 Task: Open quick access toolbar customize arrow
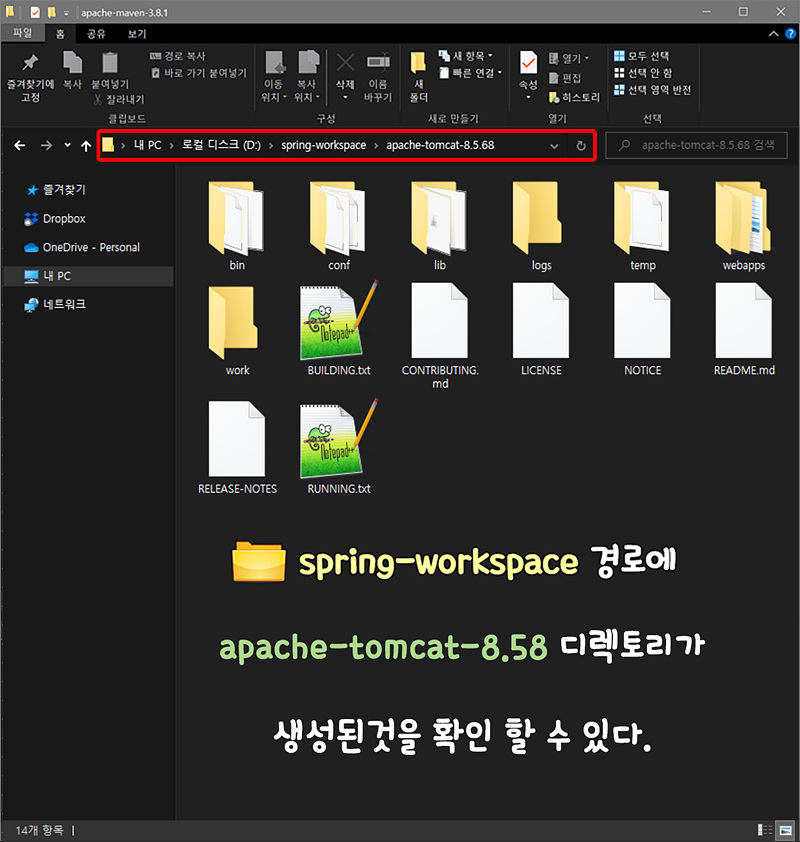[x=66, y=13]
